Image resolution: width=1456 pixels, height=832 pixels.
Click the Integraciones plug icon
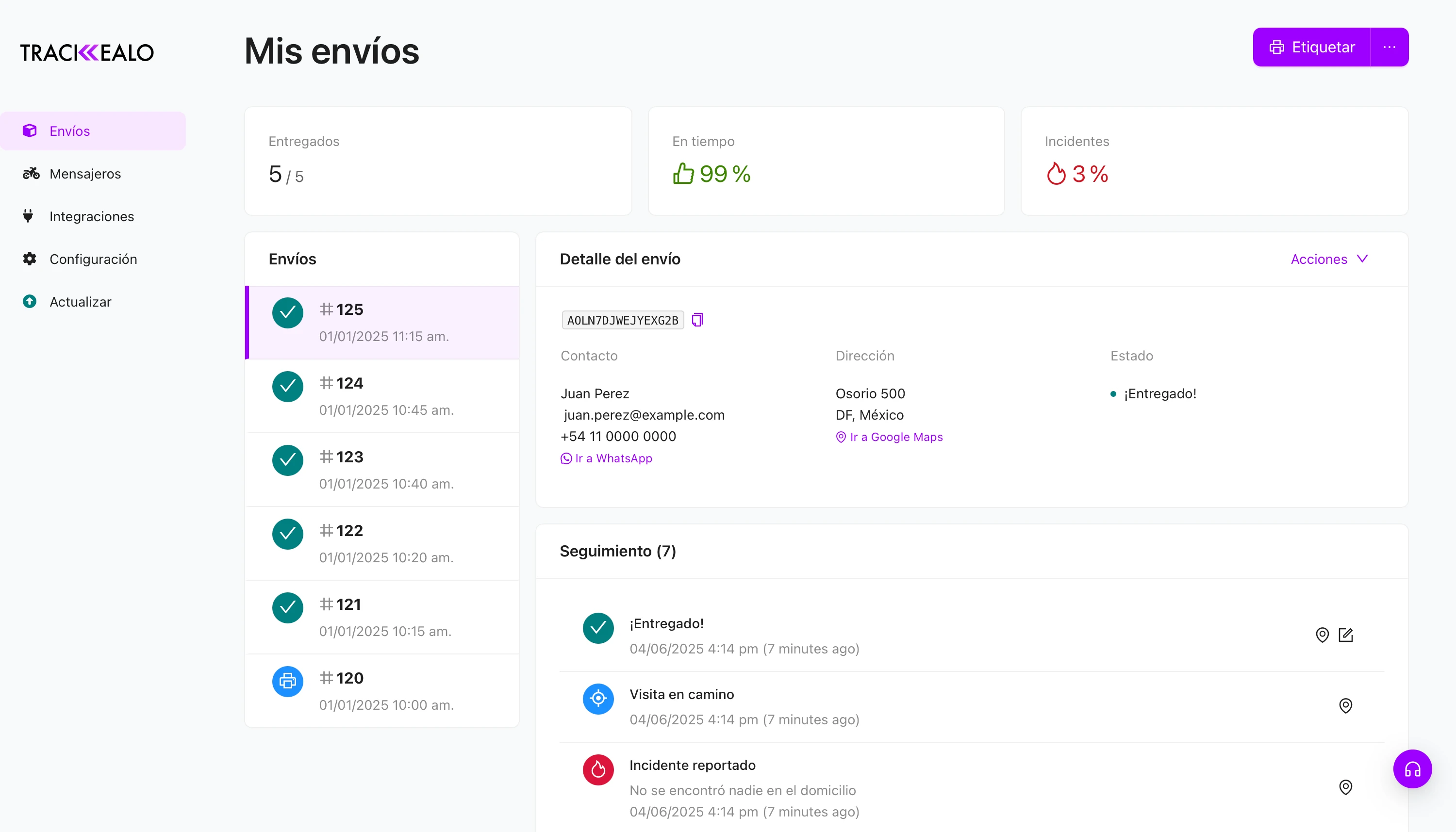(30, 216)
